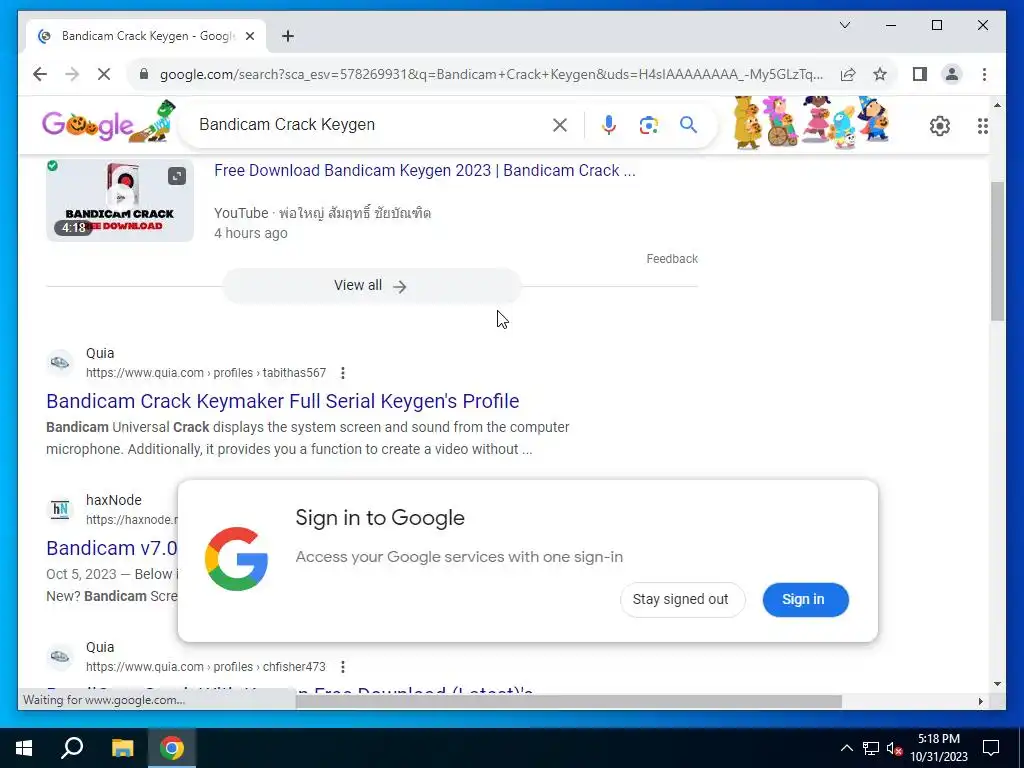This screenshot has height=768, width=1024.
Task: Open Bandicam Crack Keymaker Full Serial Keygen's Profile
Action: 283,401
